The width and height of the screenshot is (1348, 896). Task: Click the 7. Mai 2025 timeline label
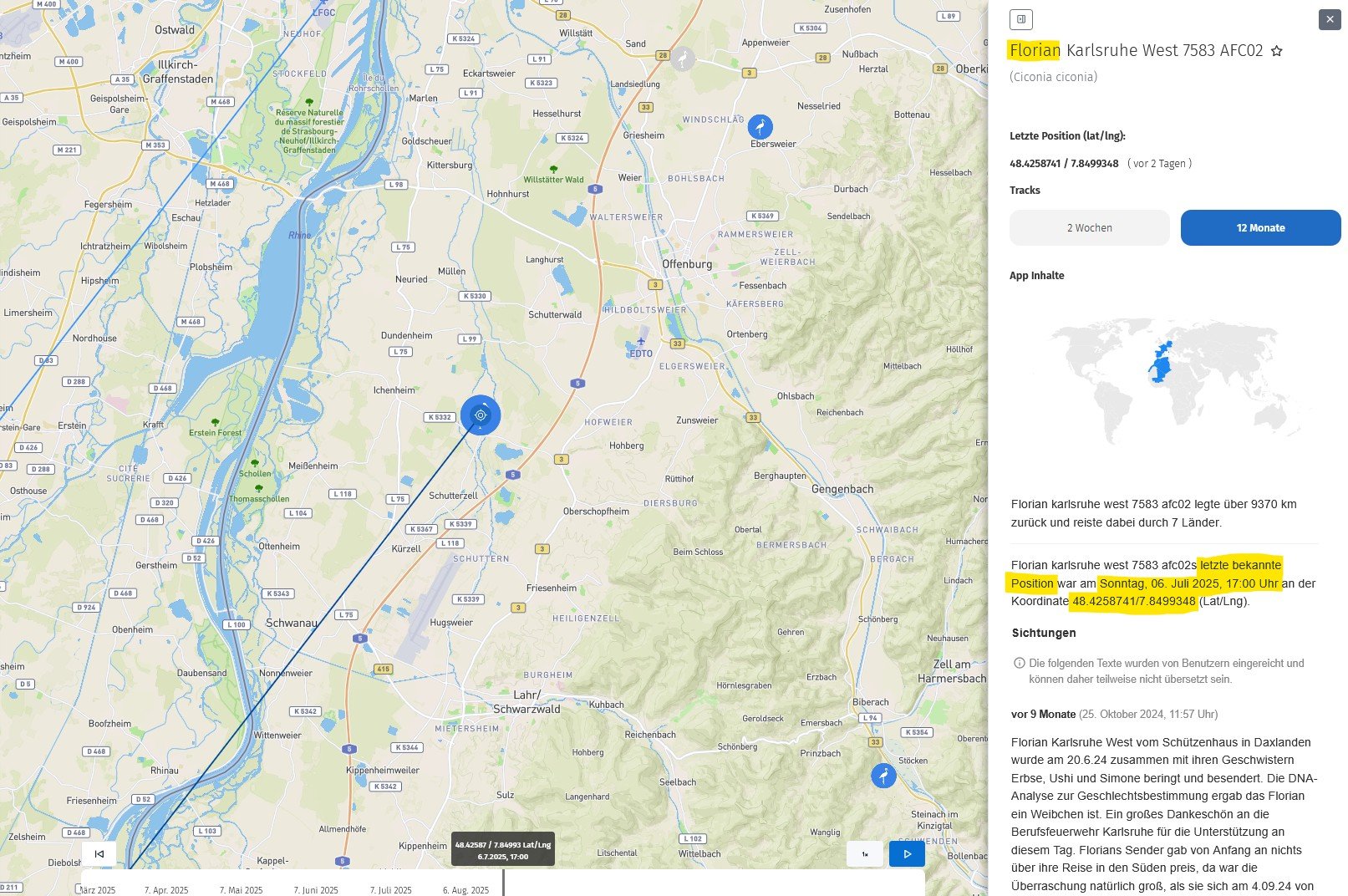tap(241, 890)
